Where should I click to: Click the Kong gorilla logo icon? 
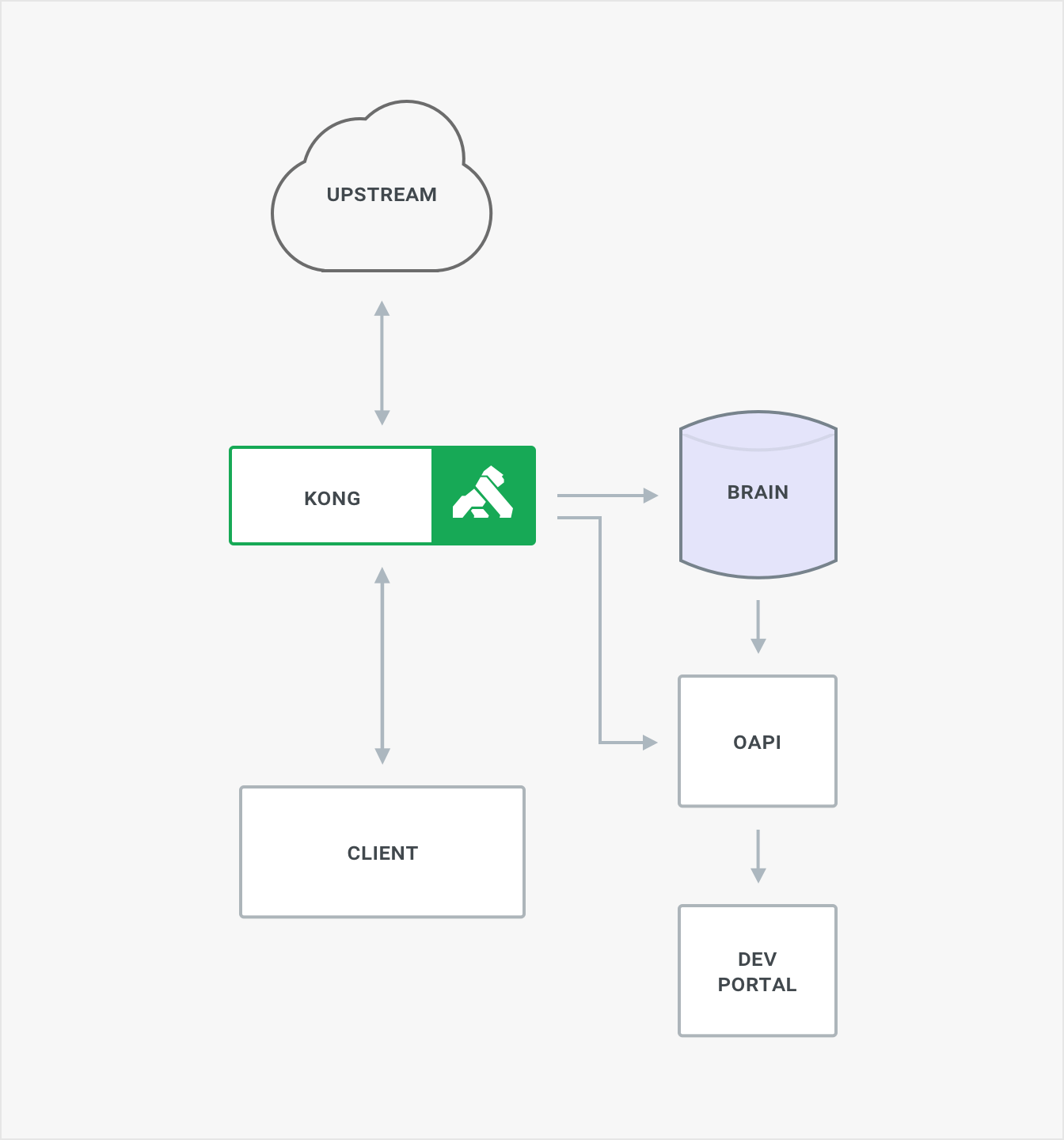pyautogui.click(x=483, y=492)
